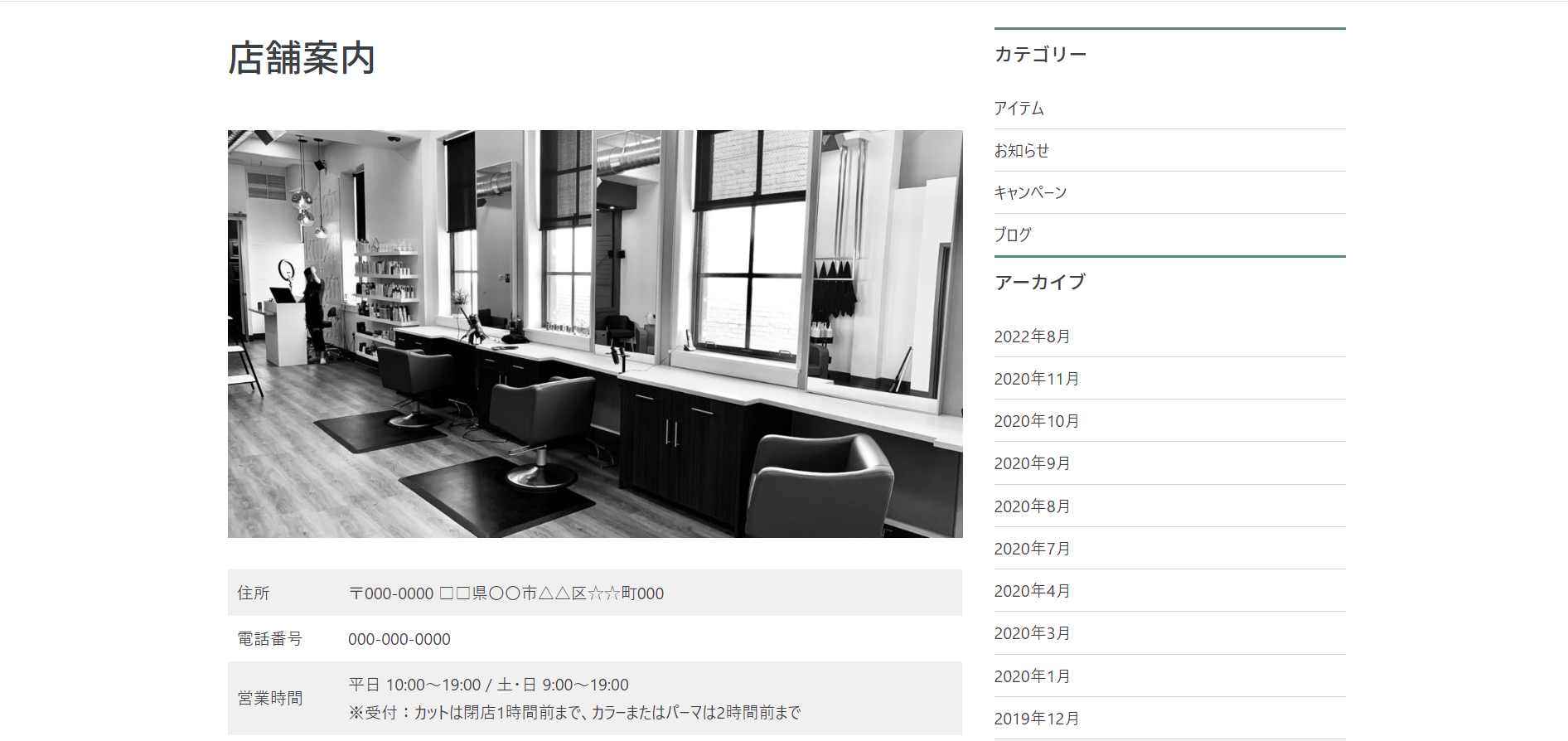This screenshot has width=1568, height=741.
Task: Open the 2020年3月 archive link
Action: click(1032, 633)
